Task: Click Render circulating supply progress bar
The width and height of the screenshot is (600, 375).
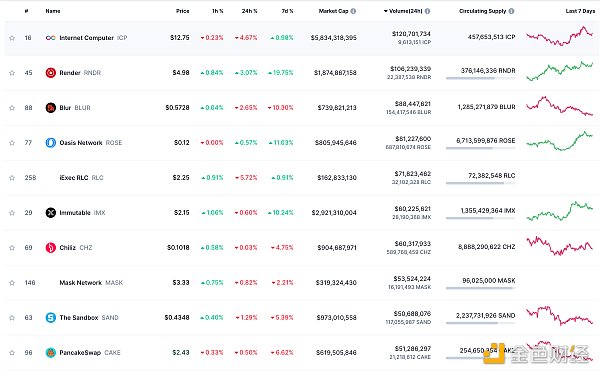Action: click(x=481, y=78)
